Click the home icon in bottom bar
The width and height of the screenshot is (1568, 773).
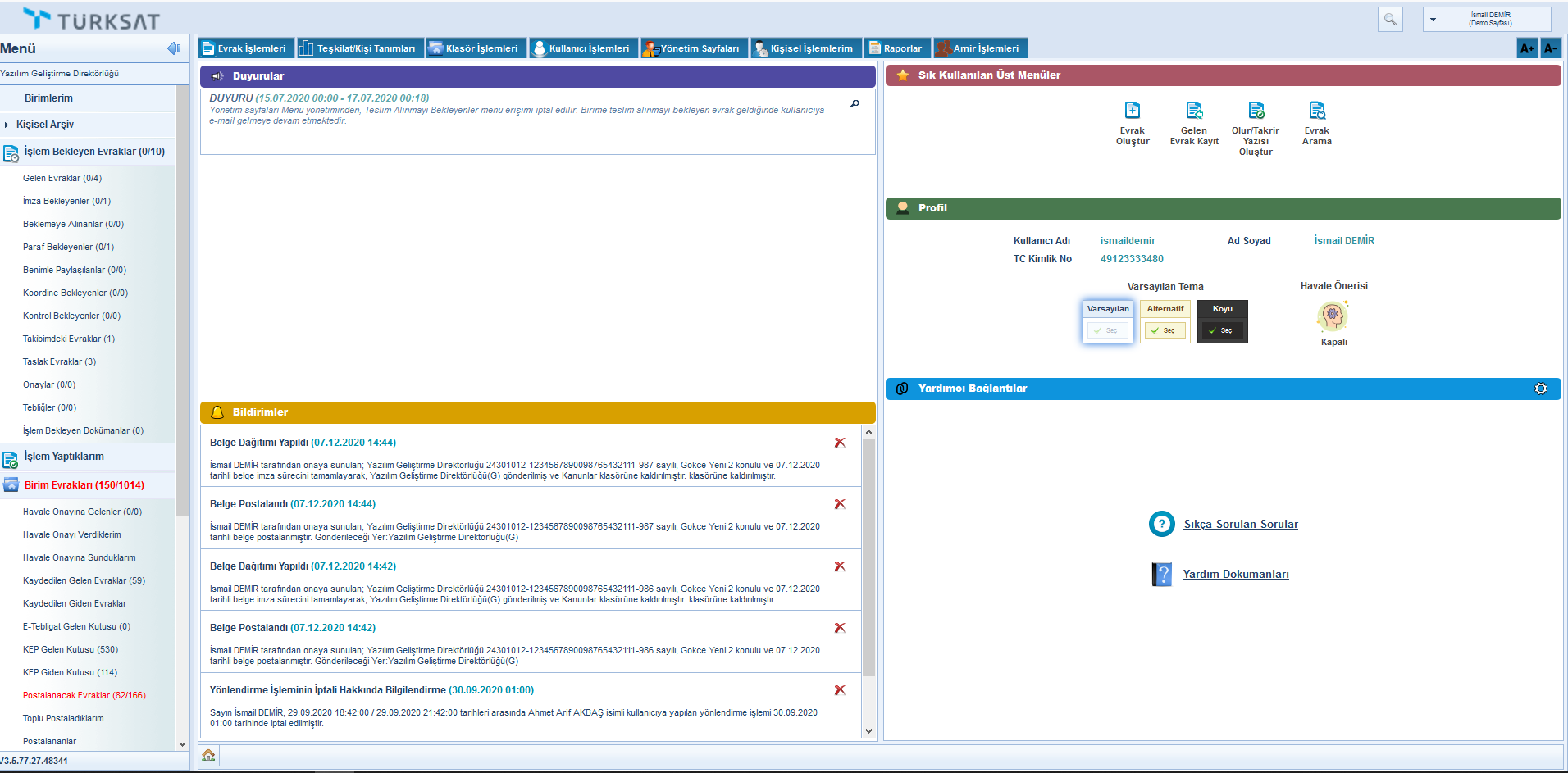coord(208,755)
